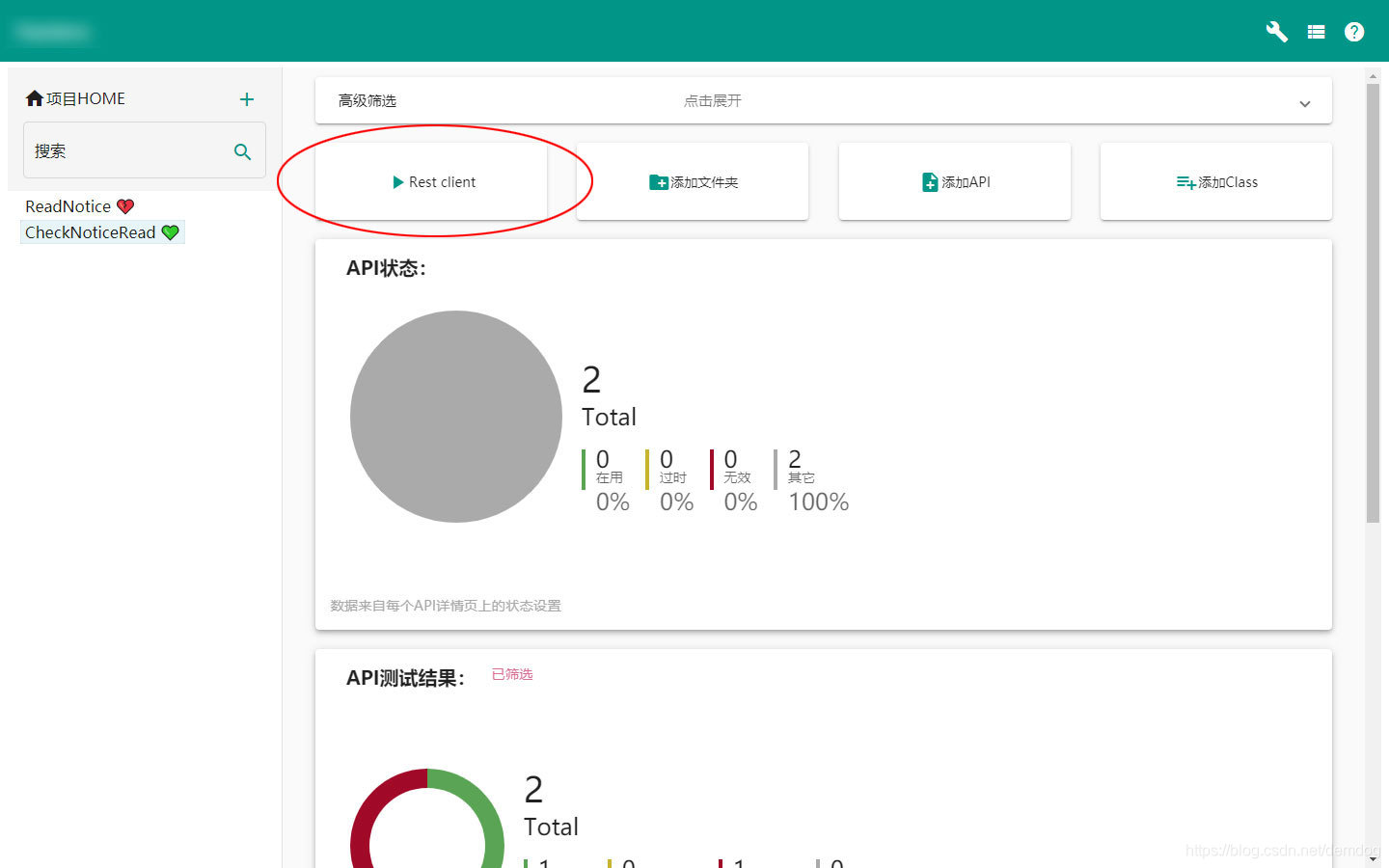Viewport: 1389px width, 868px height.
Task: Open the help question mark icon
Action: click(x=1354, y=32)
